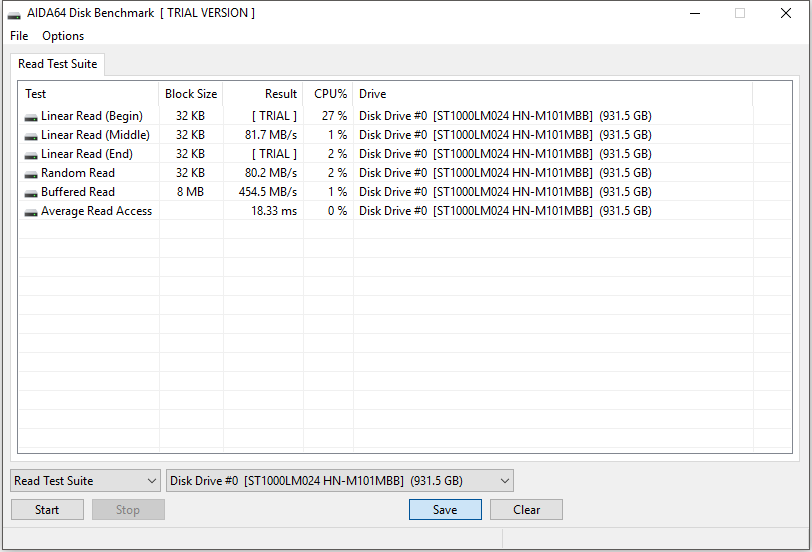Image resolution: width=812 pixels, height=552 pixels.
Task: Click the Linear Read (Begin) disk icon
Action: (x=31, y=118)
